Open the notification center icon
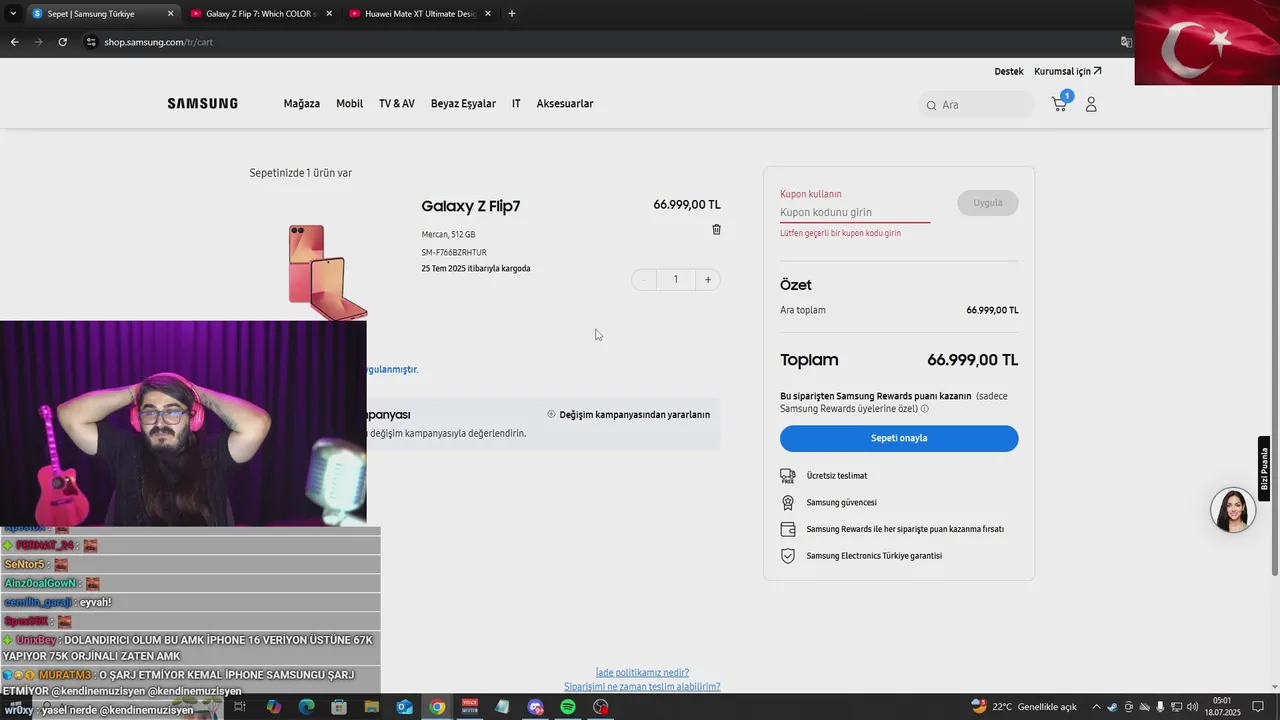 click(x=1258, y=707)
